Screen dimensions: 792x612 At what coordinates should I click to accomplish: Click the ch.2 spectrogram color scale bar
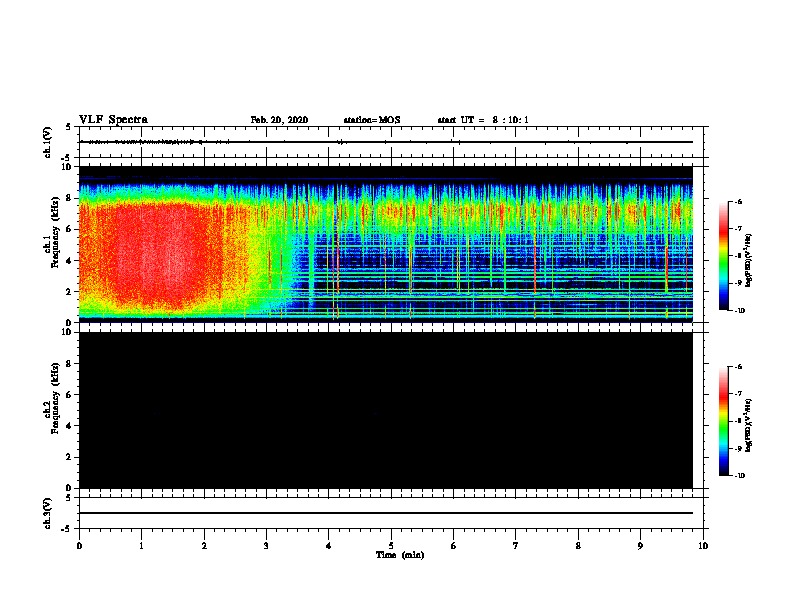[723, 421]
